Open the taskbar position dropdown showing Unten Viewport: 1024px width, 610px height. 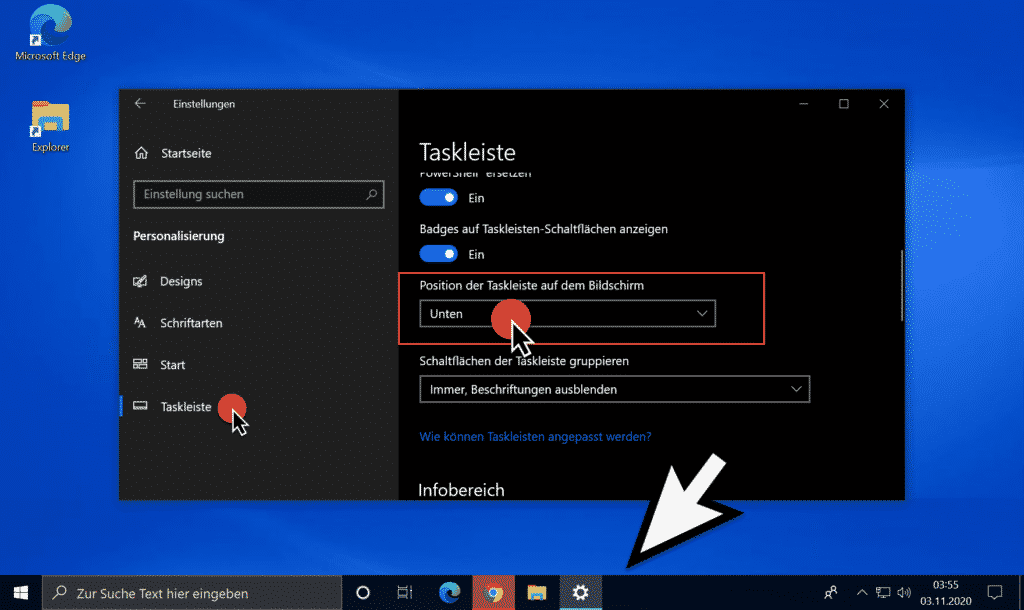click(x=568, y=313)
